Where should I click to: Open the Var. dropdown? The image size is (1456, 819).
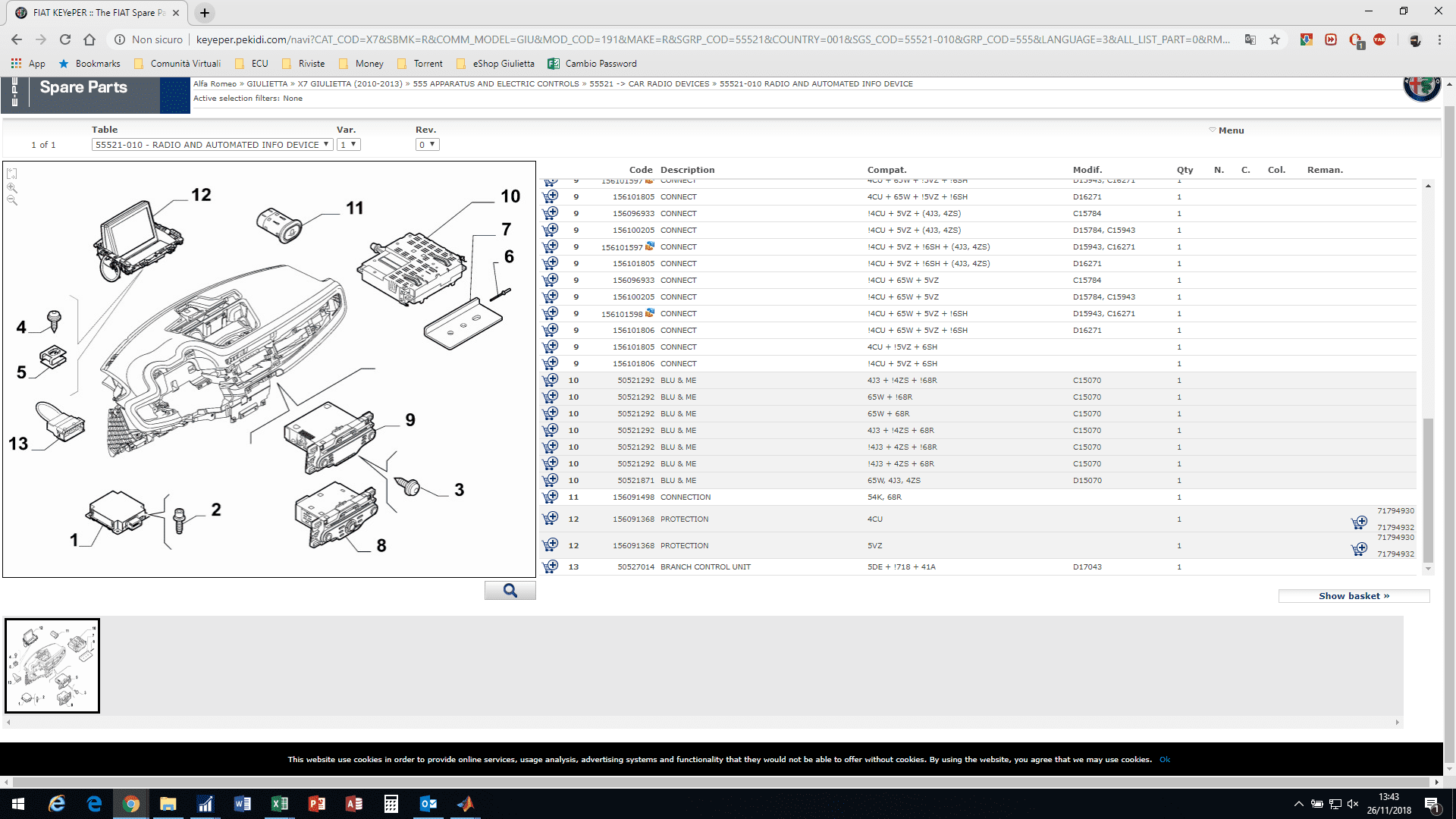(x=349, y=145)
